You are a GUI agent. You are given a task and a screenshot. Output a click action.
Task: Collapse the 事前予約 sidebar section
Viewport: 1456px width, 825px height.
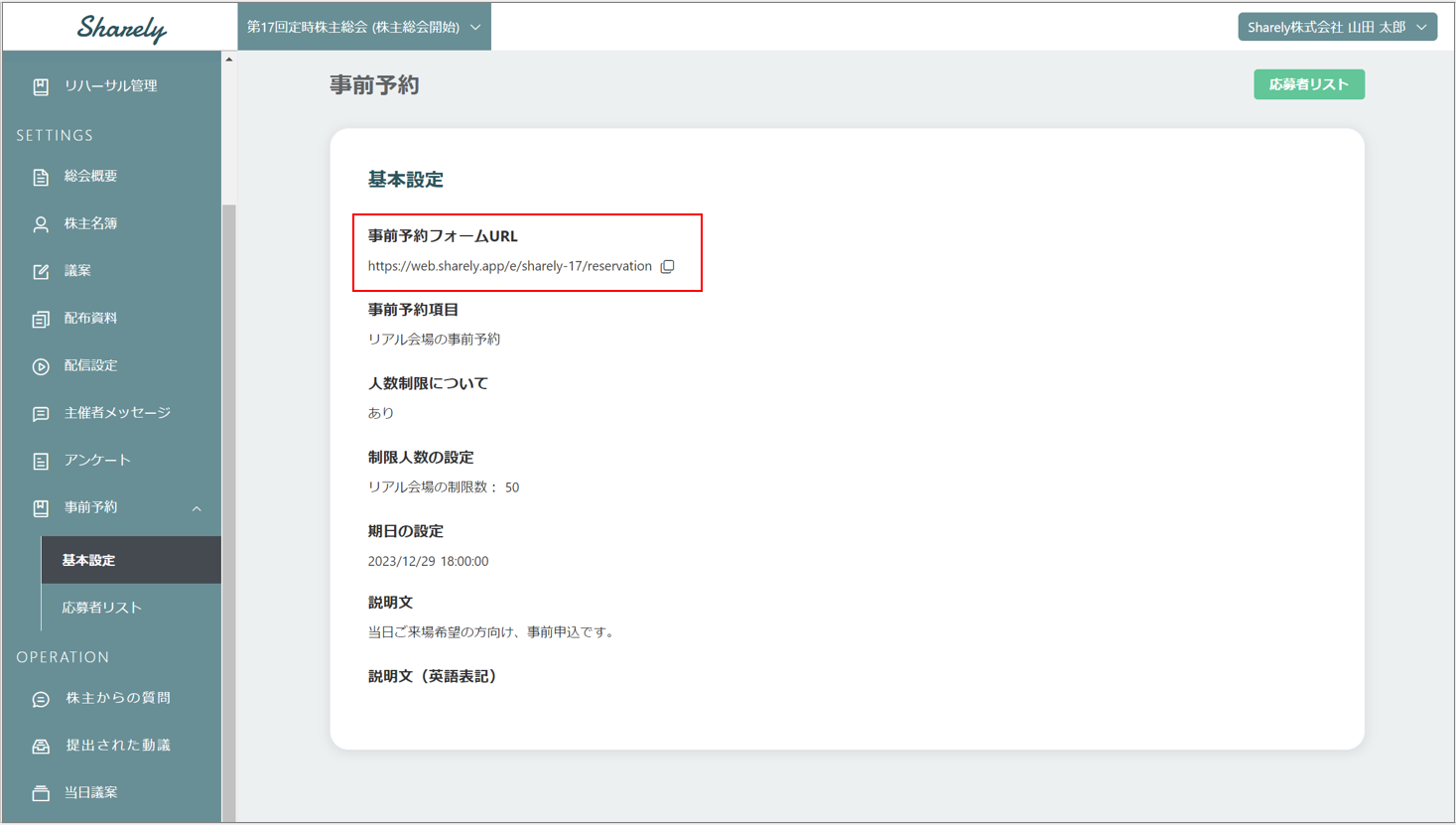(197, 508)
